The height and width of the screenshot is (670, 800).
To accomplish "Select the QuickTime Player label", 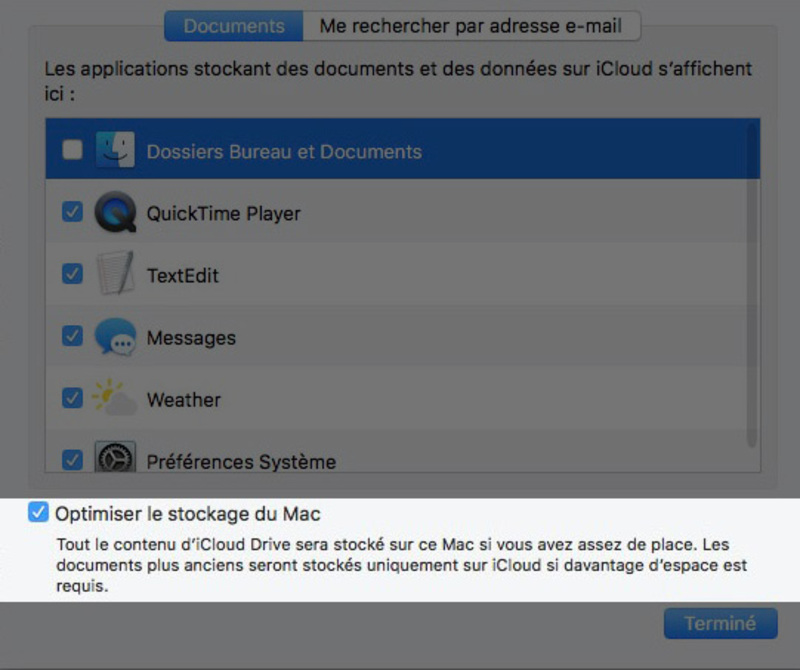I will point(223,213).
